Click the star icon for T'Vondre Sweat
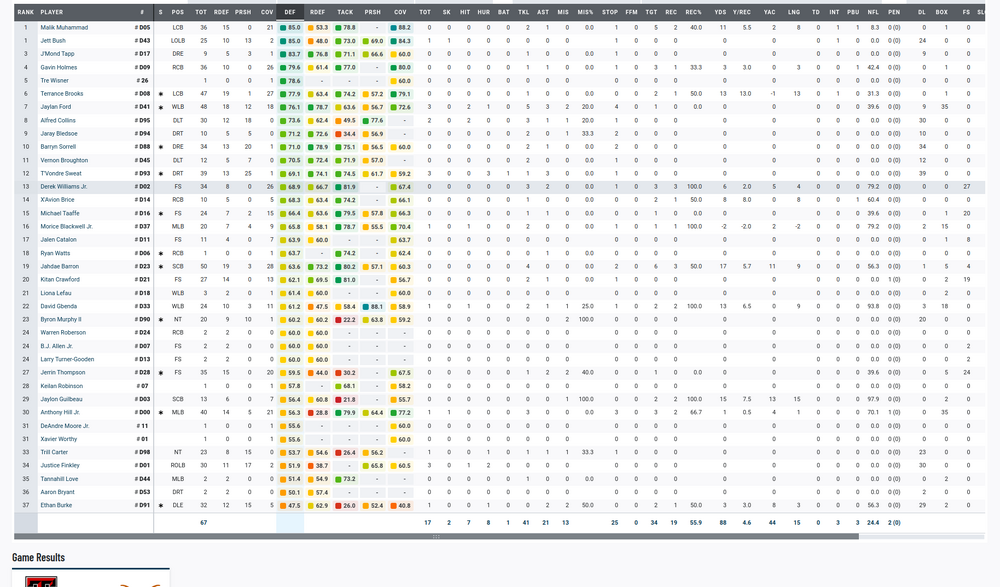Screen dimensions: 1000x587 [x=161, y=173]
